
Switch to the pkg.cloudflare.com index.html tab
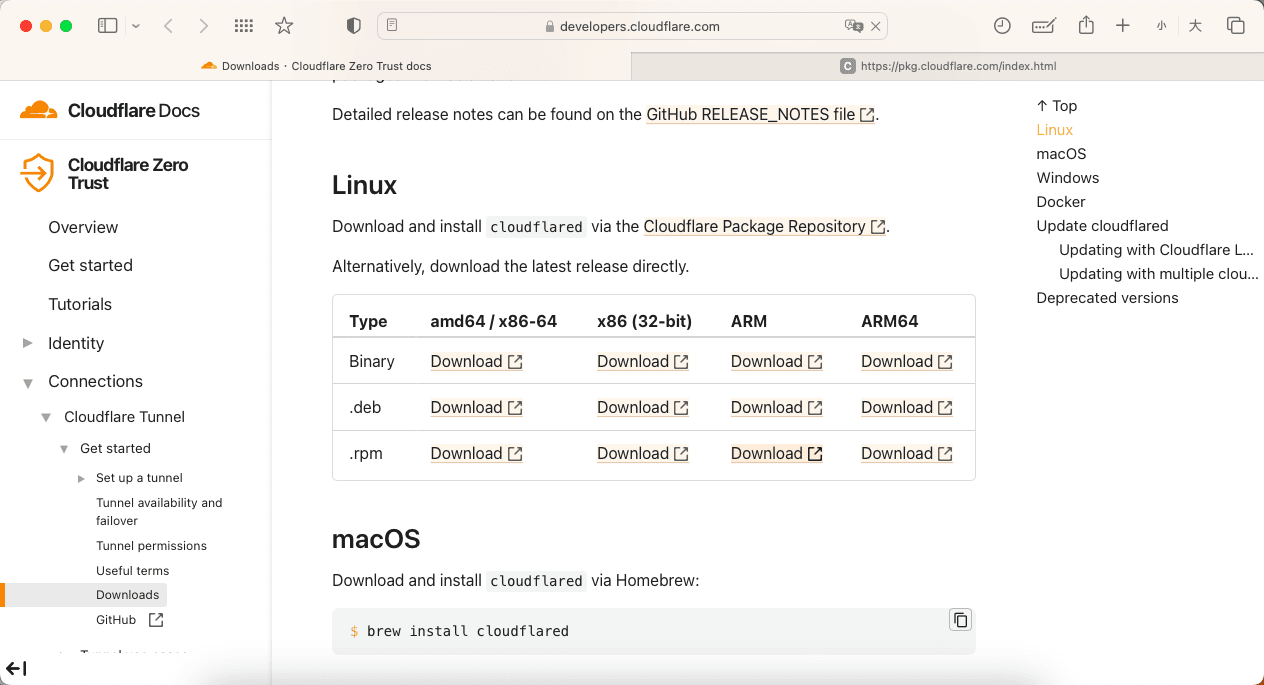[948, 66]
